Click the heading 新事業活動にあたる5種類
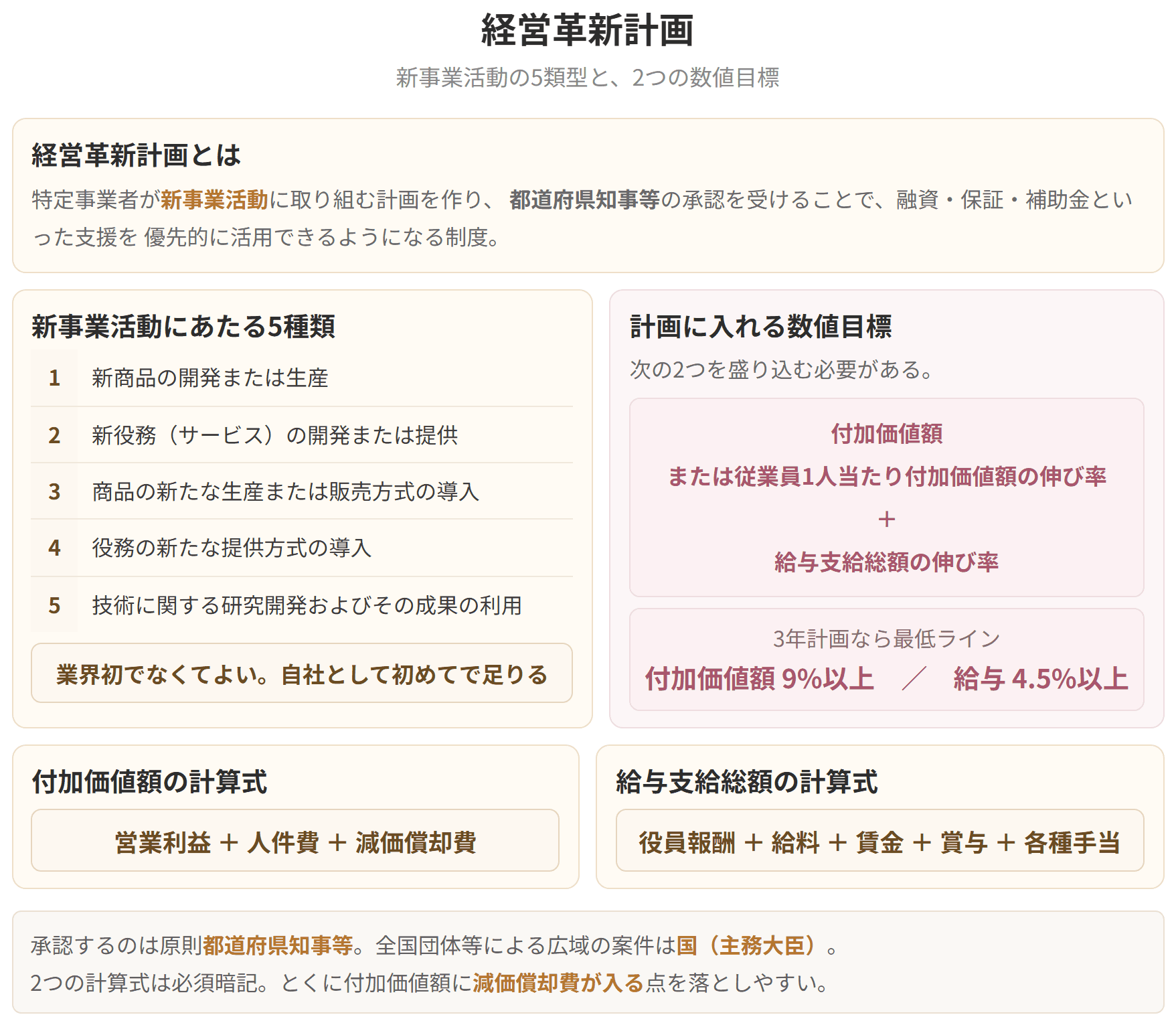This screenshot has width=1176, height=1025. 183,327
